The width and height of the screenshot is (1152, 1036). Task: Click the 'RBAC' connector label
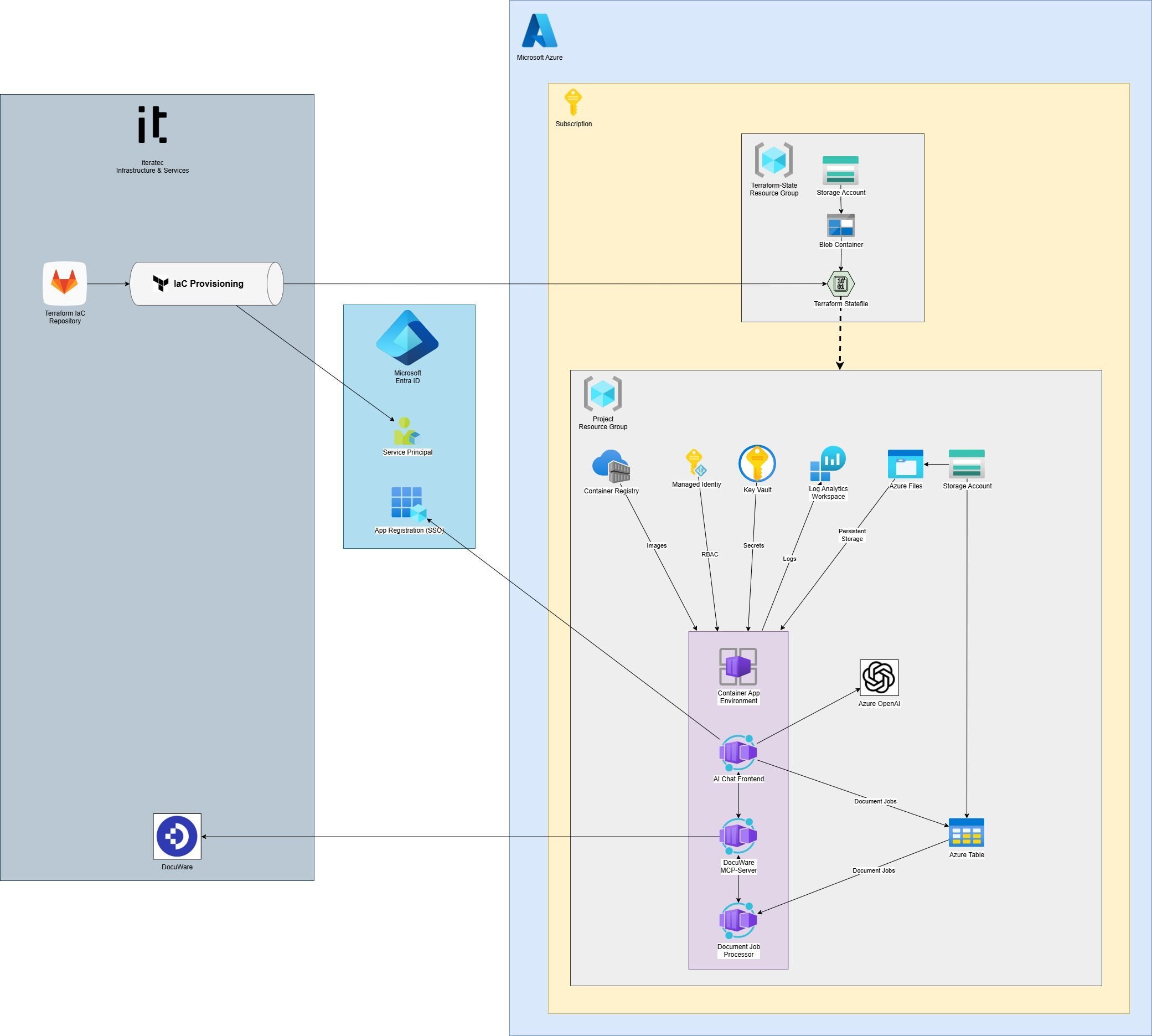[x=710, y=554]
